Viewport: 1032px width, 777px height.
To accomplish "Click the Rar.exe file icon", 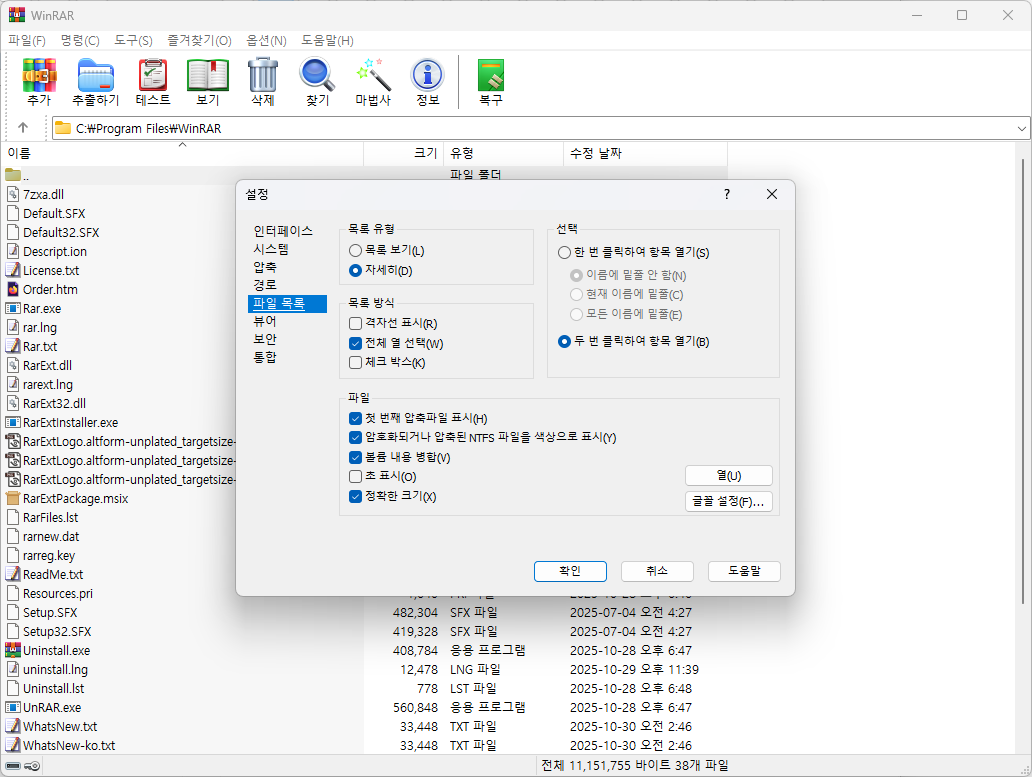I will [13, 309].
